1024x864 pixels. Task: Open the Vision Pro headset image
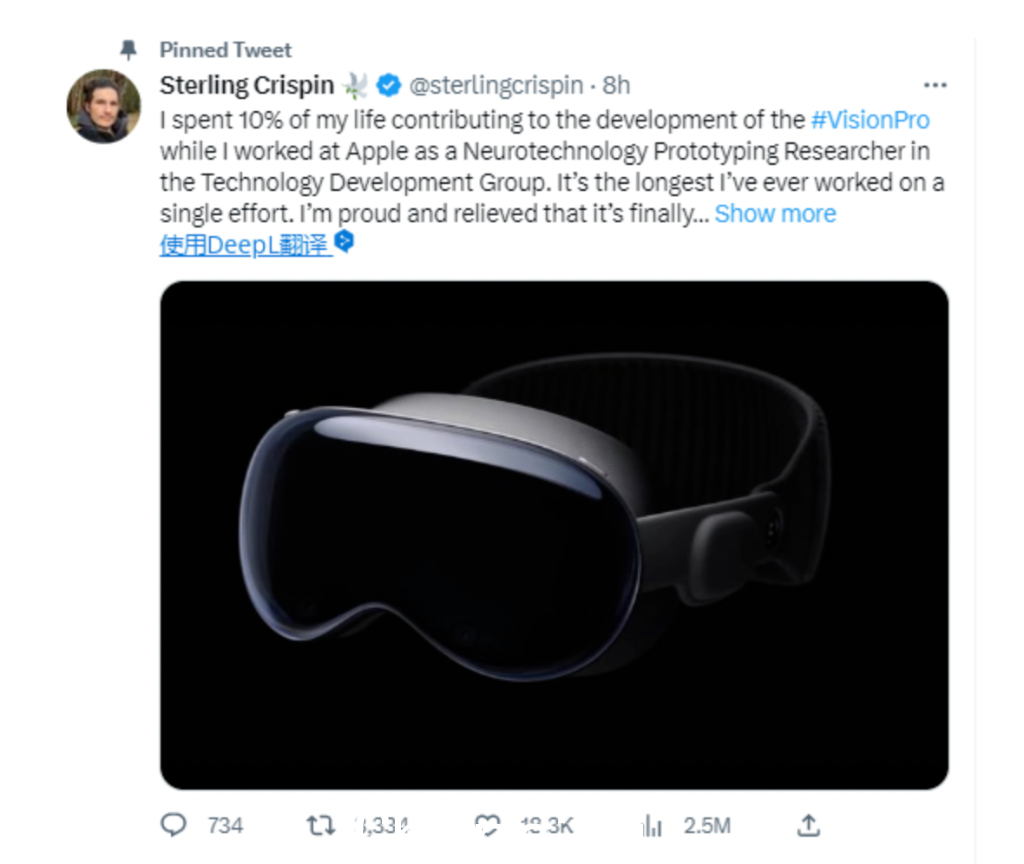click(x=554, y=536)
